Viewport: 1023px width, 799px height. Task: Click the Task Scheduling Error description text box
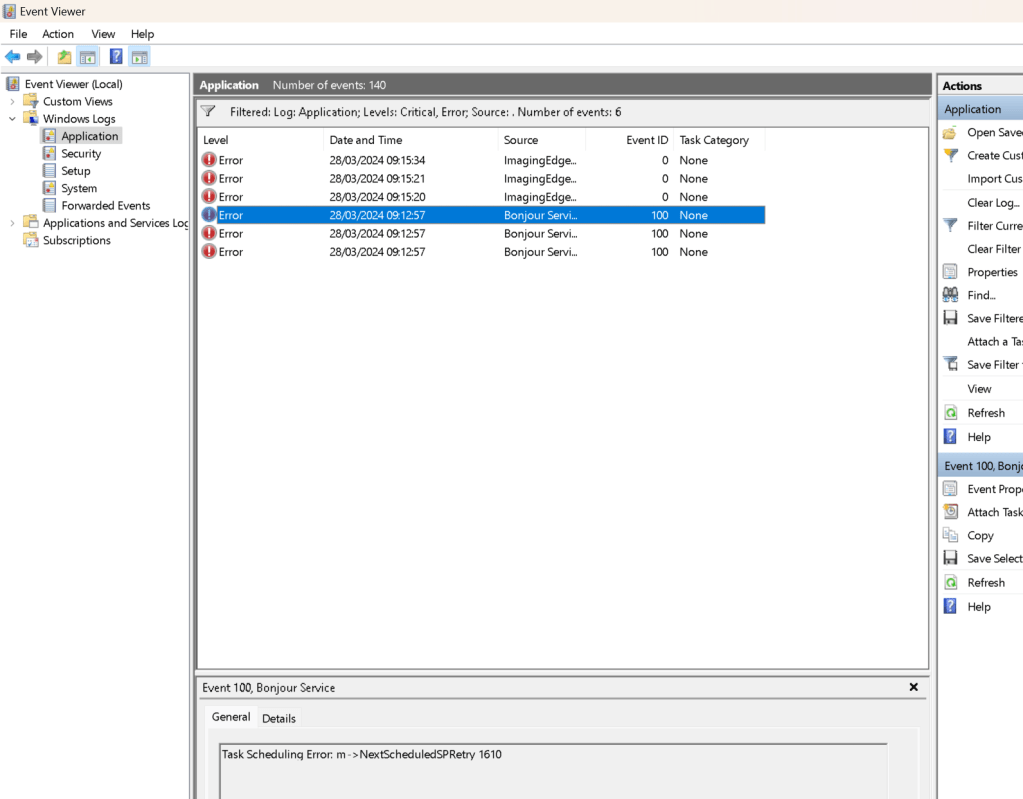tap(553, 771)
